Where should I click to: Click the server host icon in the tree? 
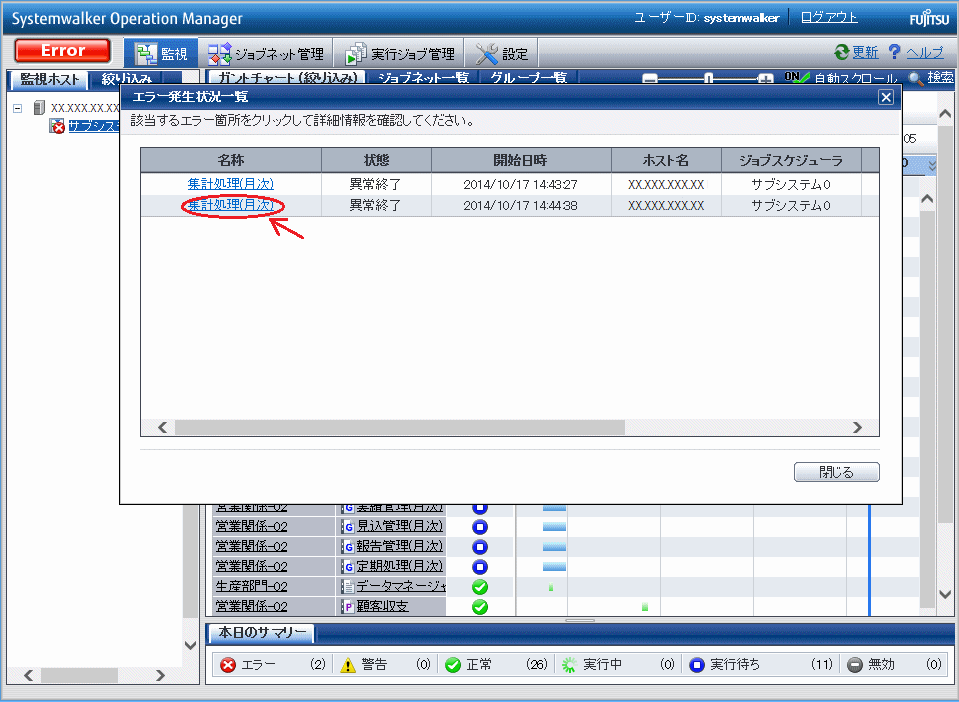[39, 108]
